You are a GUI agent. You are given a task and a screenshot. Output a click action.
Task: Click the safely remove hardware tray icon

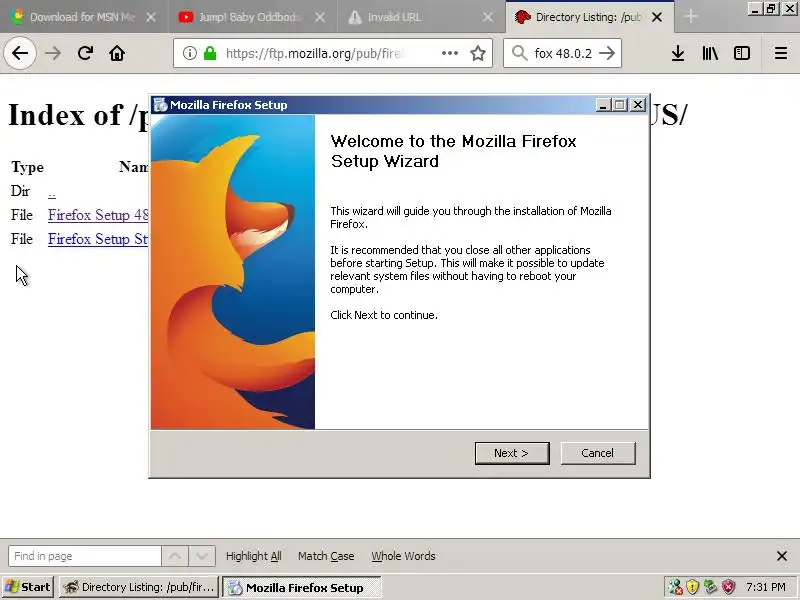(710, 587)
